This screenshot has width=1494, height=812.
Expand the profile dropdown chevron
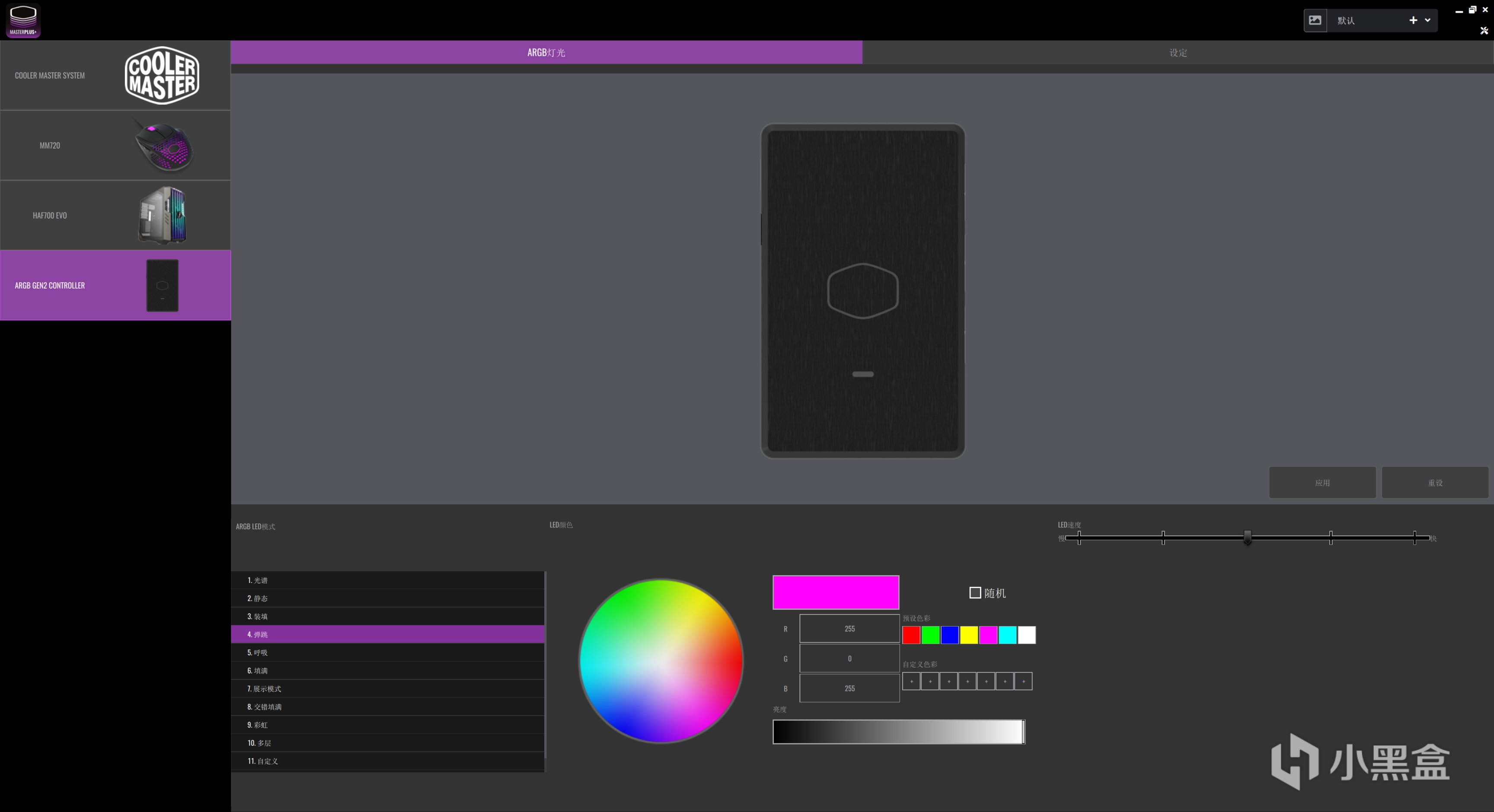1427,20
